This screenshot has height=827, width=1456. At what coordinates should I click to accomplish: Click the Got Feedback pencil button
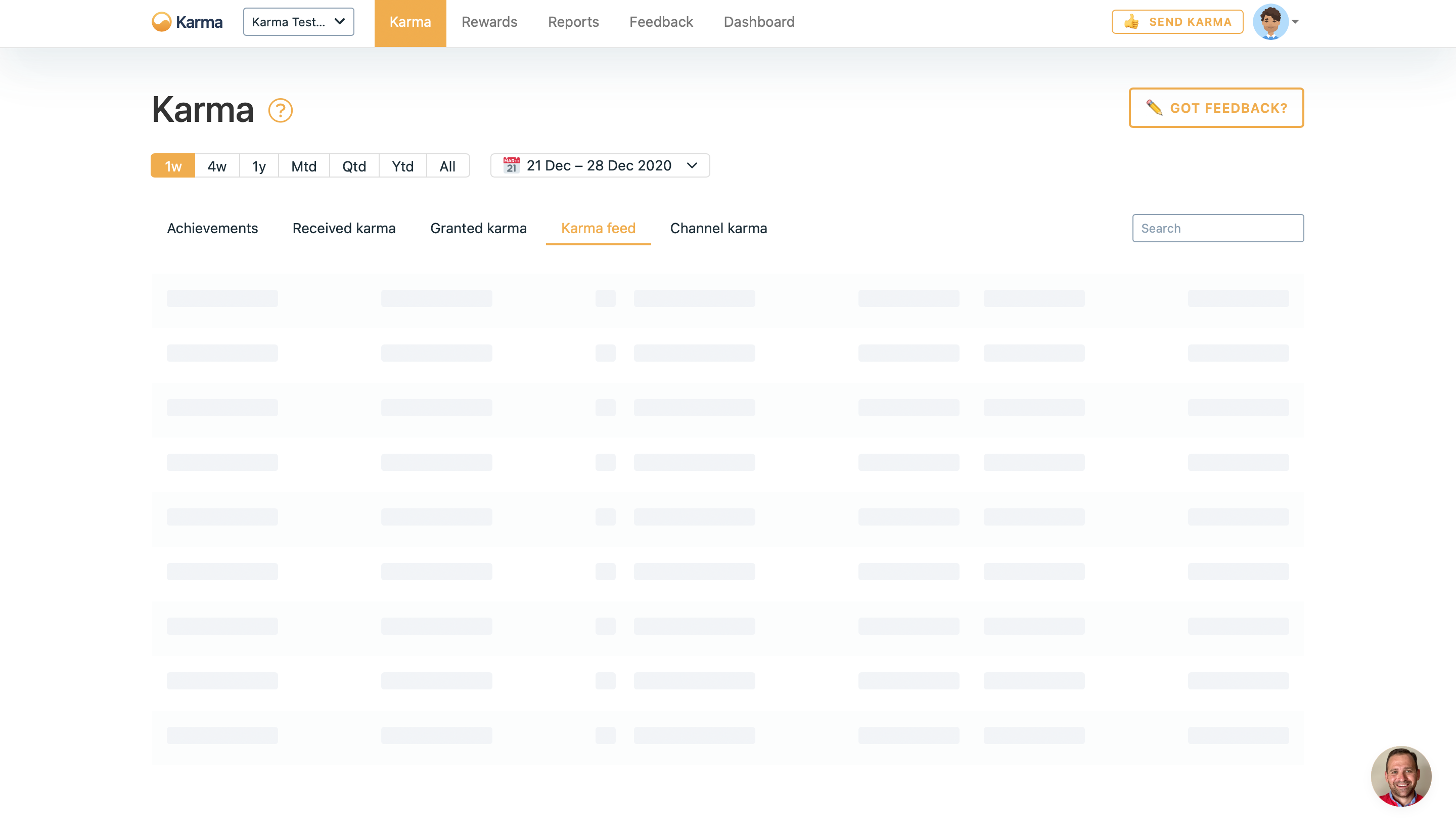pos(1216,108)
